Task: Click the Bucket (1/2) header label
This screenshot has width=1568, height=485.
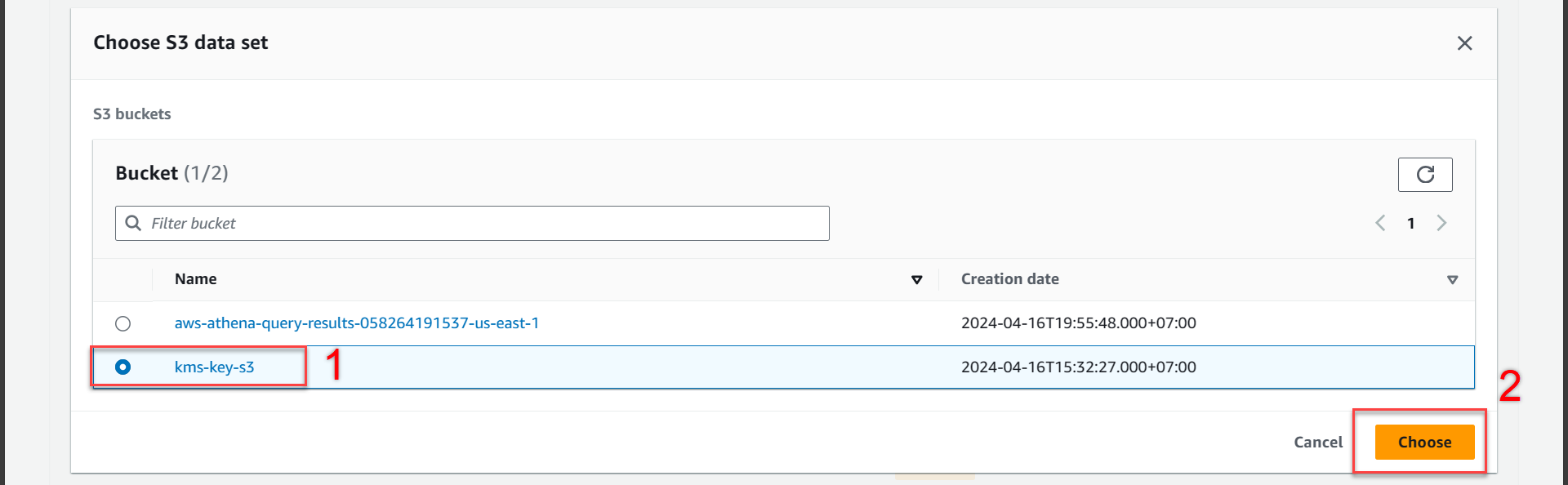Action: click(x=172, y=172)
